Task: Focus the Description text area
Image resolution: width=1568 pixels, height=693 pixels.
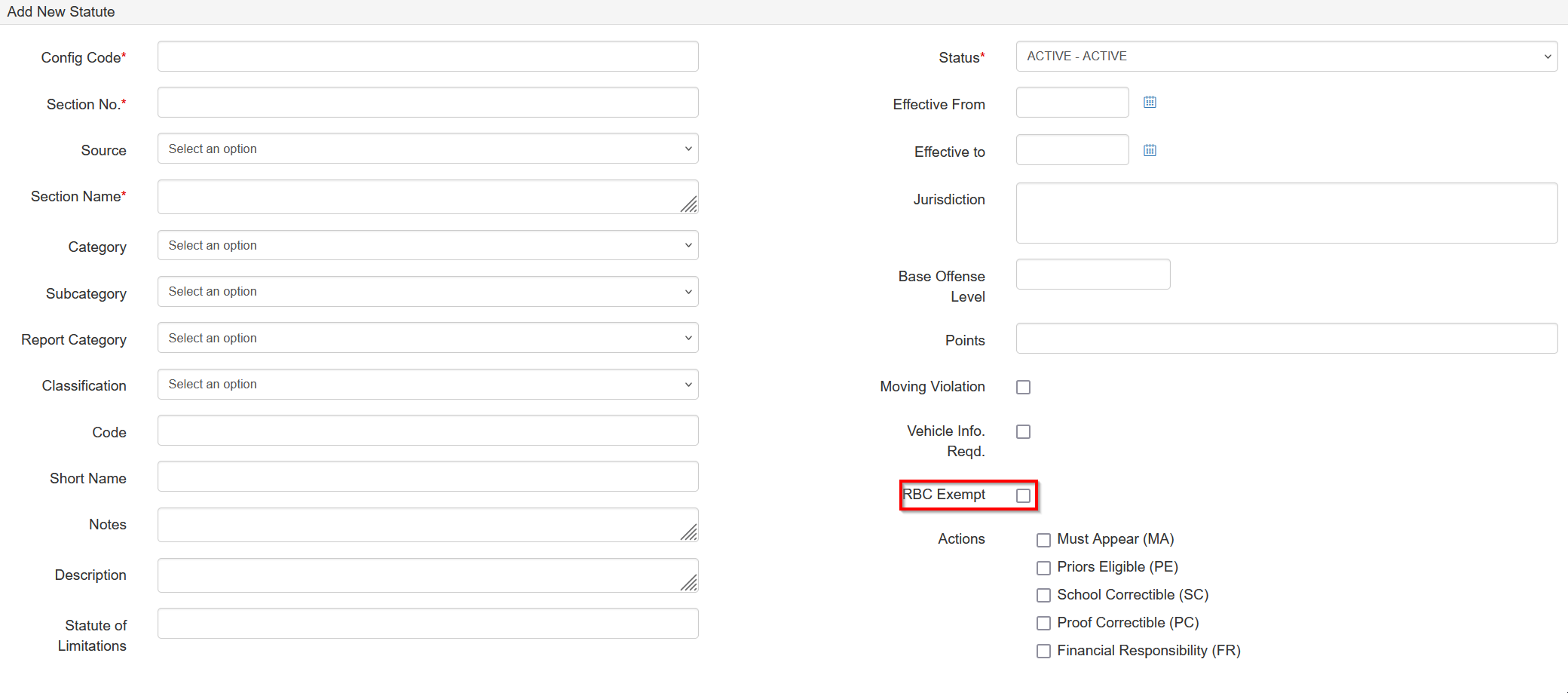Action: pyautogui.click(x=427, y=575)
